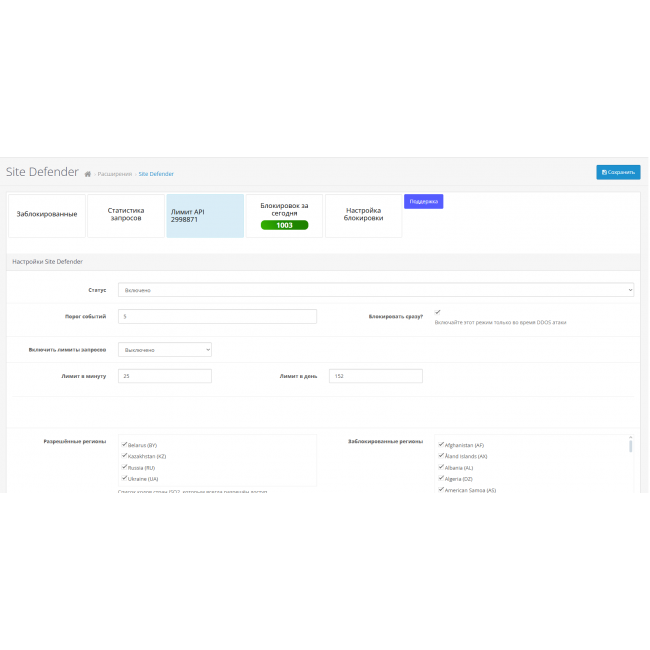650x650 pixels.
Task: Click the Поддержка button
Action: (x=423, y=201)
